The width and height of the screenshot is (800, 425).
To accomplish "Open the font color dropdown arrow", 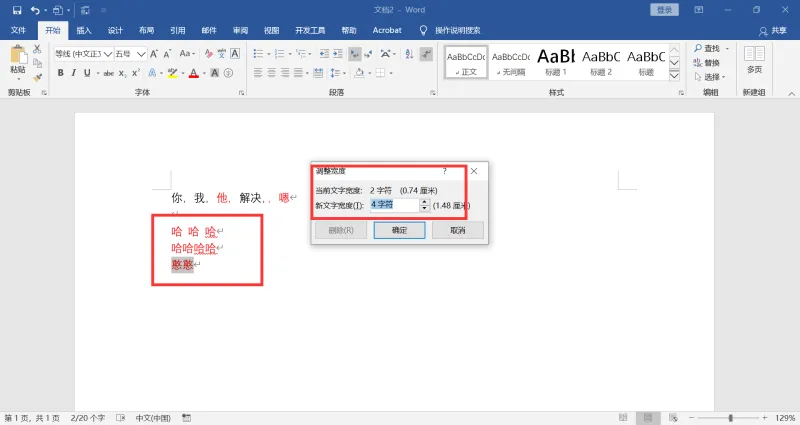I will click(204, 73).
